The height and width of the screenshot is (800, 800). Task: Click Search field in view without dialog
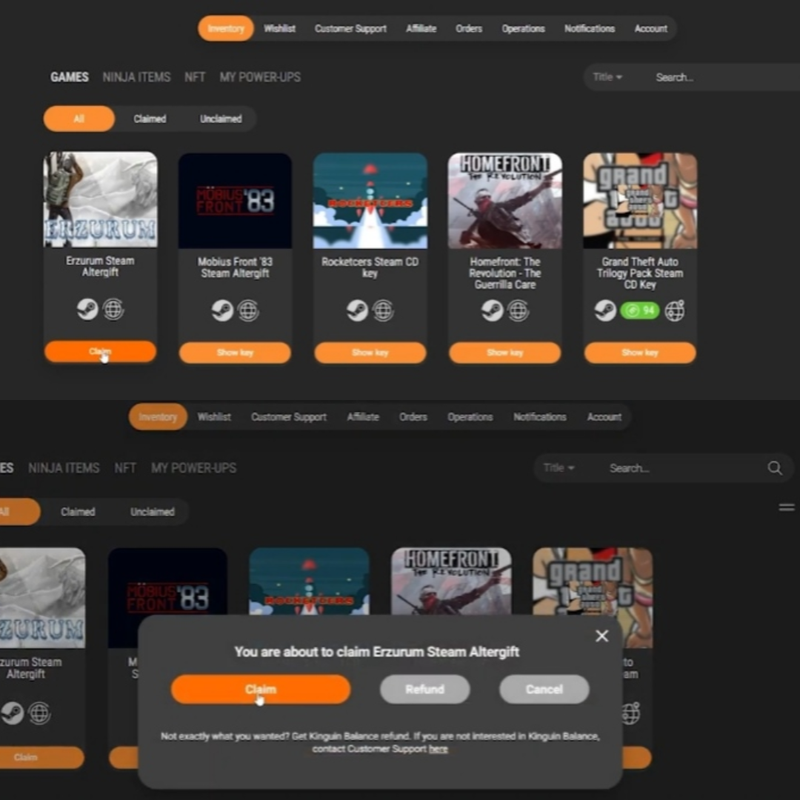click(727, 77)
